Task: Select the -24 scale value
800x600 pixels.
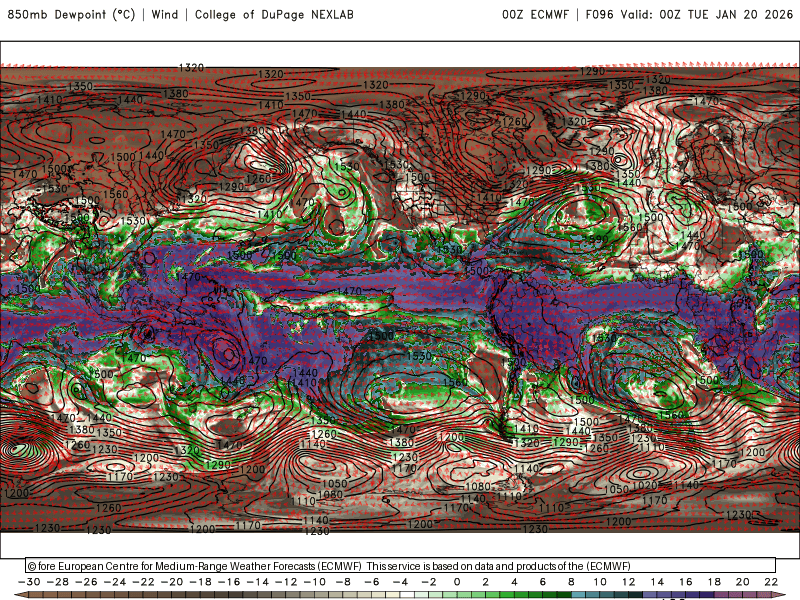Action: pyautogui.click(x=115, y=582)
